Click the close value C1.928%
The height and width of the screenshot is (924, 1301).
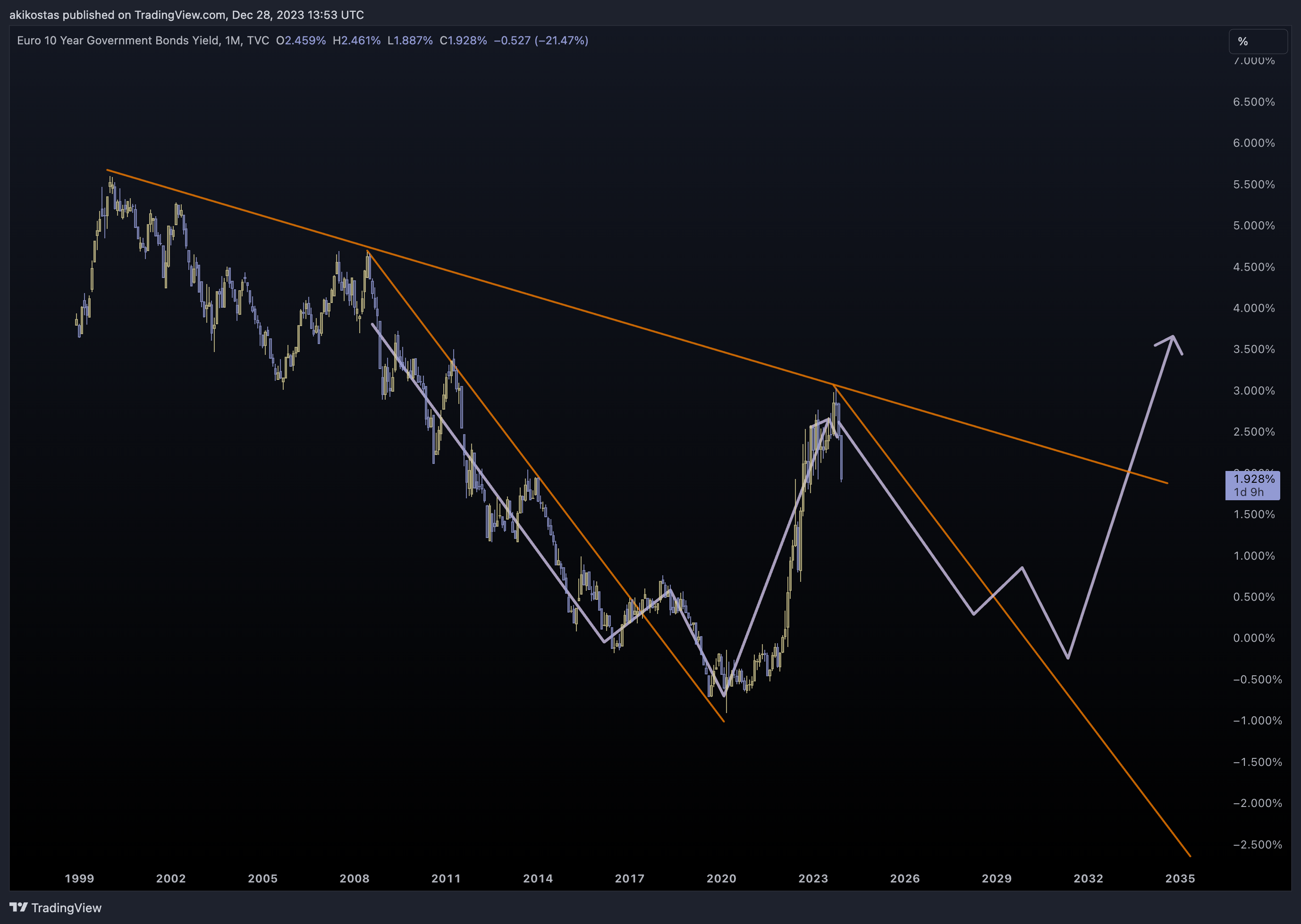463,41
